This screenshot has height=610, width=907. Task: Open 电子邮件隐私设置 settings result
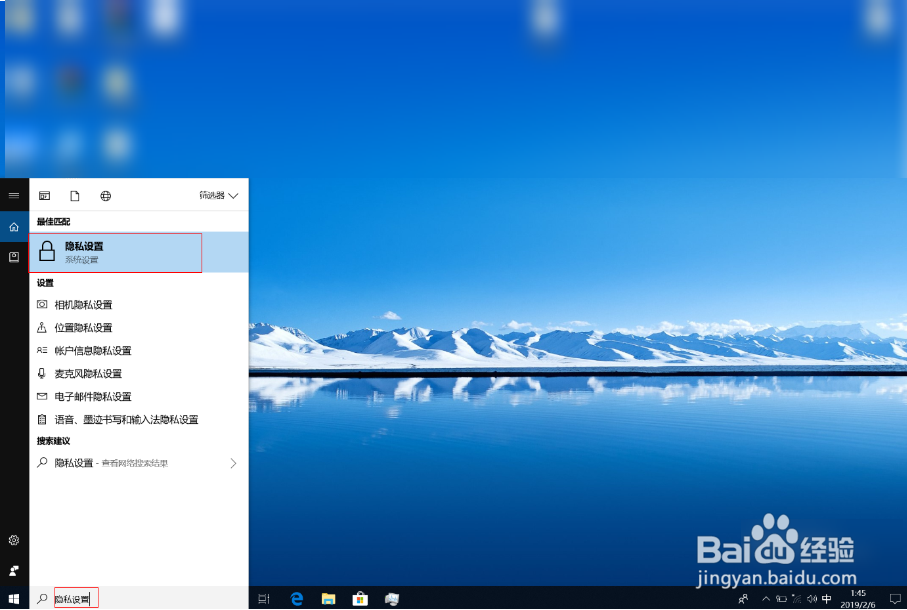point(139,397)
